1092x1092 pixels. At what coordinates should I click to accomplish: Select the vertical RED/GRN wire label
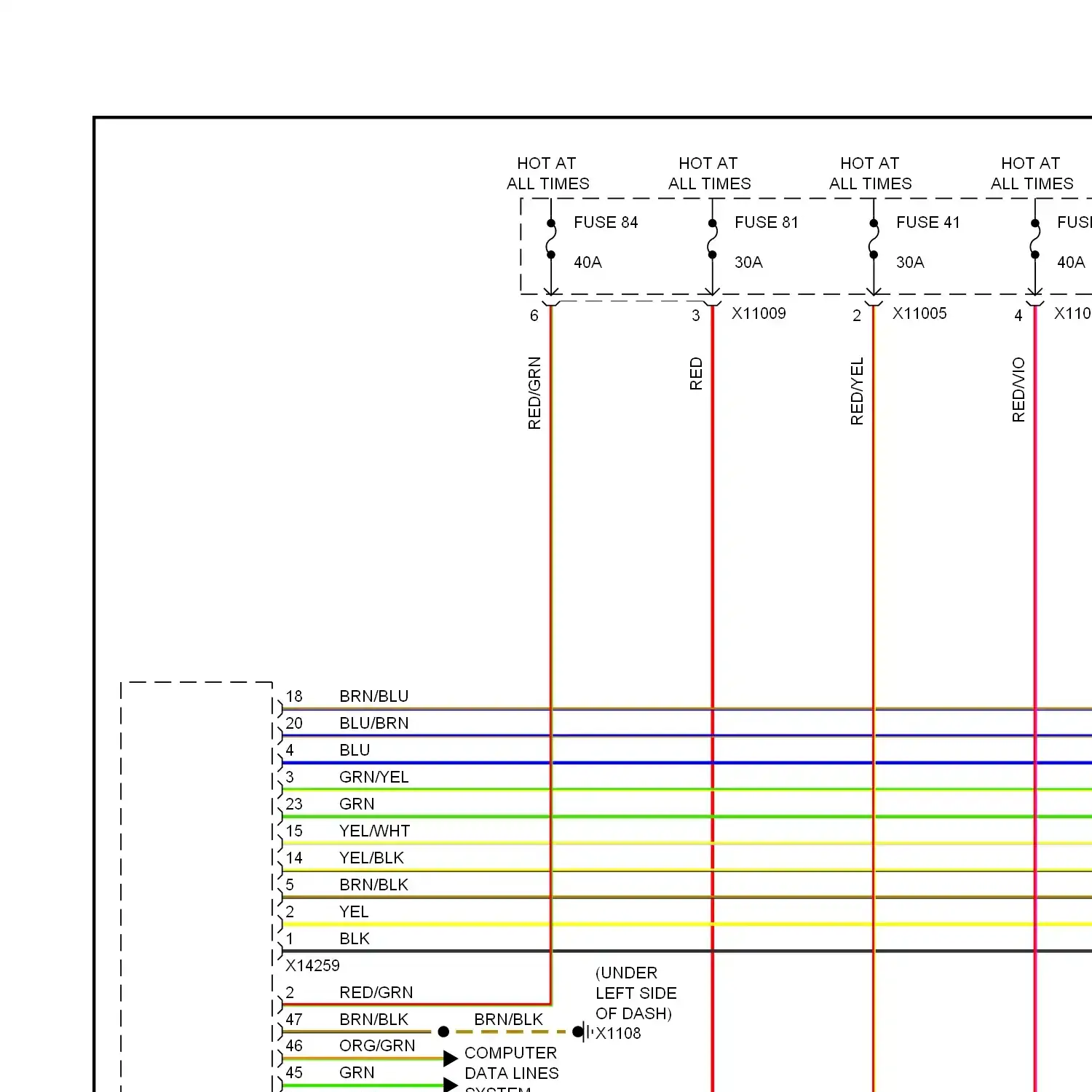pos(534,393)
